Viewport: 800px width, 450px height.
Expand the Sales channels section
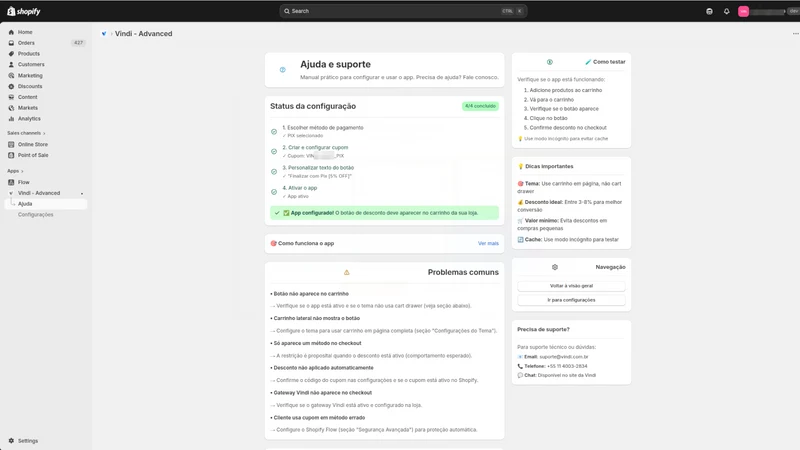(x=27, y=133)
